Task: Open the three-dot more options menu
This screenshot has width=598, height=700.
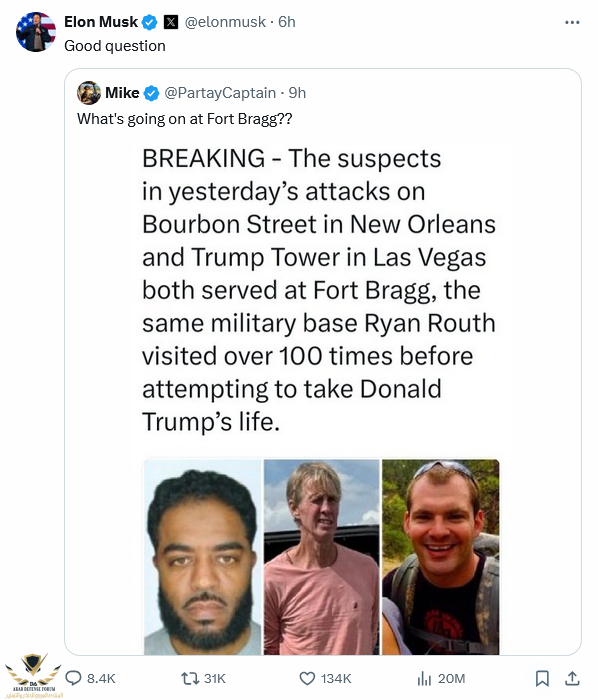Action: coord(572,22)
